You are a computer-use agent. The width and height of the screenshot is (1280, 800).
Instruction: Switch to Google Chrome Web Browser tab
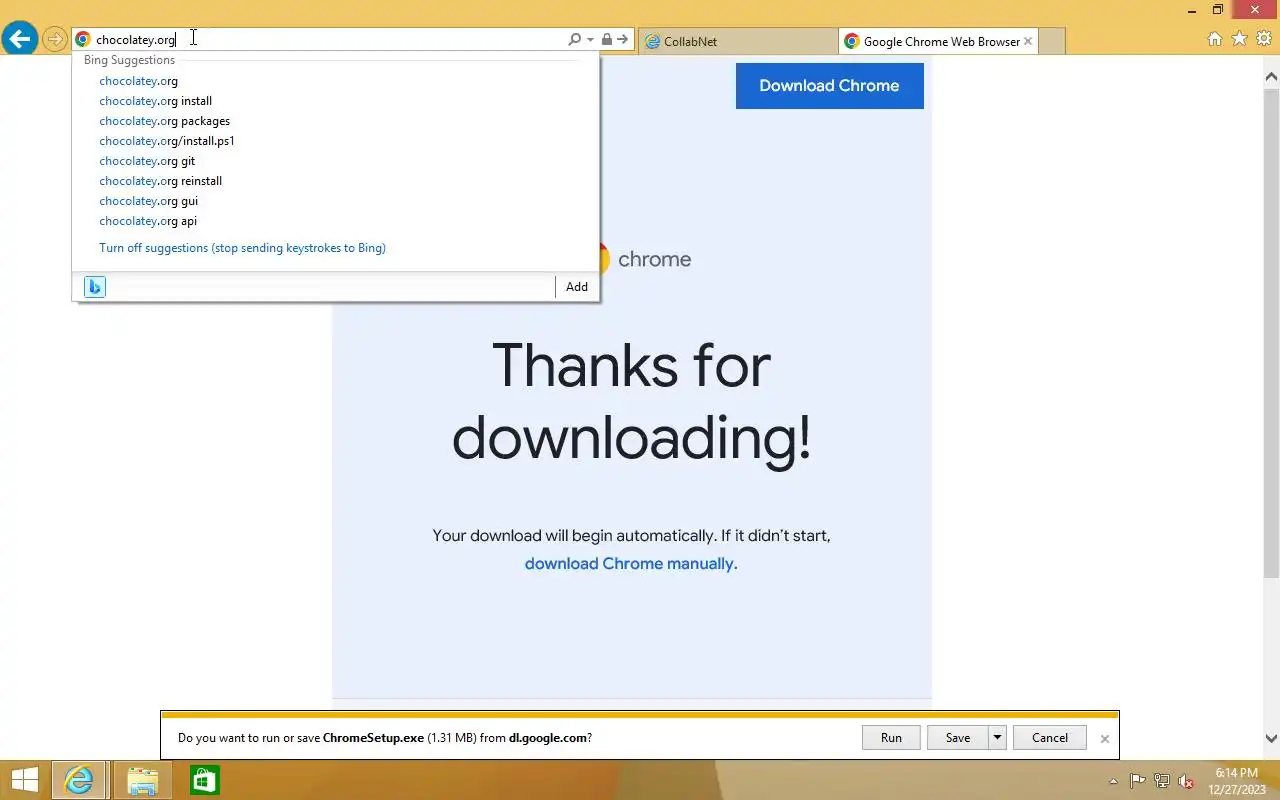(931, 41)
